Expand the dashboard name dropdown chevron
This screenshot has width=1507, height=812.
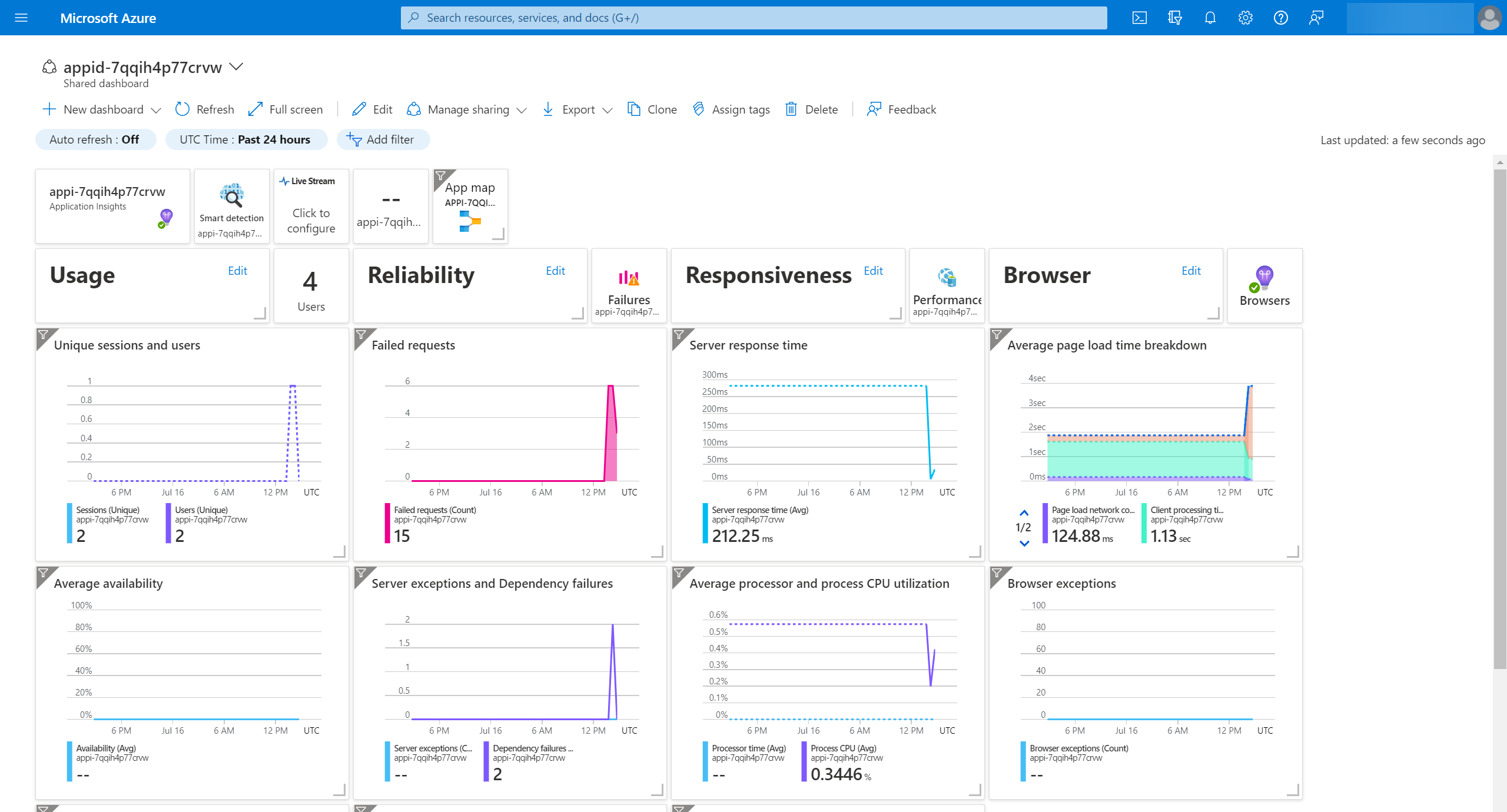(x=236, y=66)
